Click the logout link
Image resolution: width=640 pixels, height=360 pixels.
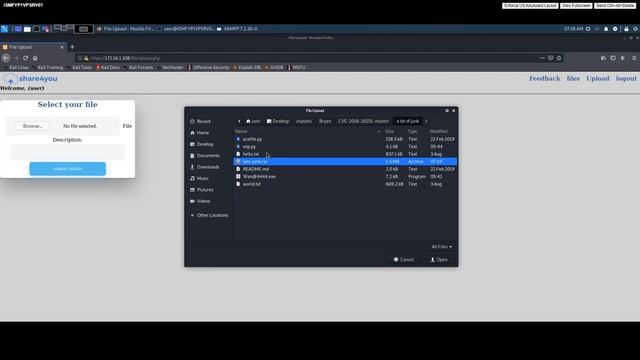coord(626,78)
